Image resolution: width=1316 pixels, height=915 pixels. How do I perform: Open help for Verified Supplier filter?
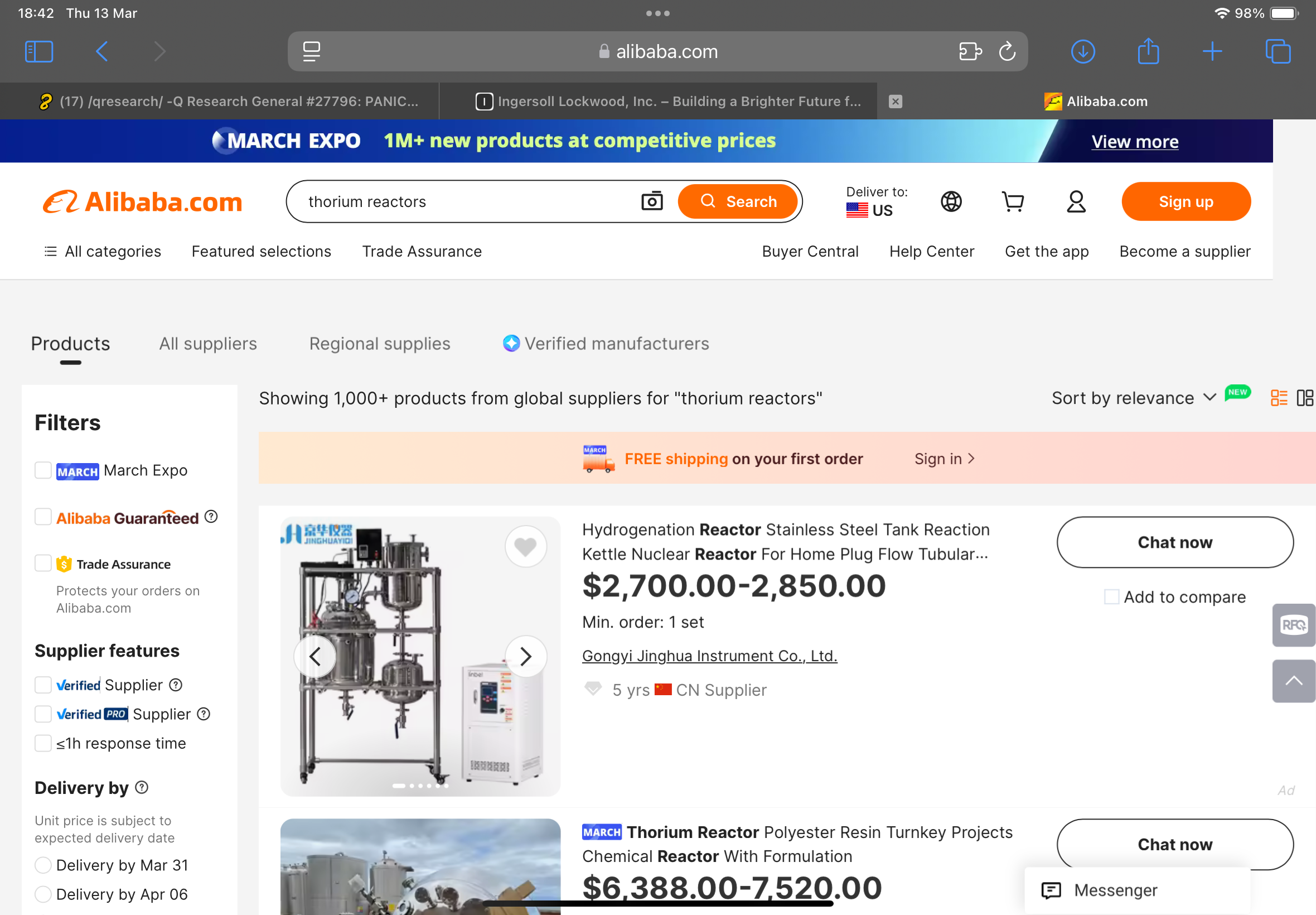pyautogui.click(x=176, y=685)
